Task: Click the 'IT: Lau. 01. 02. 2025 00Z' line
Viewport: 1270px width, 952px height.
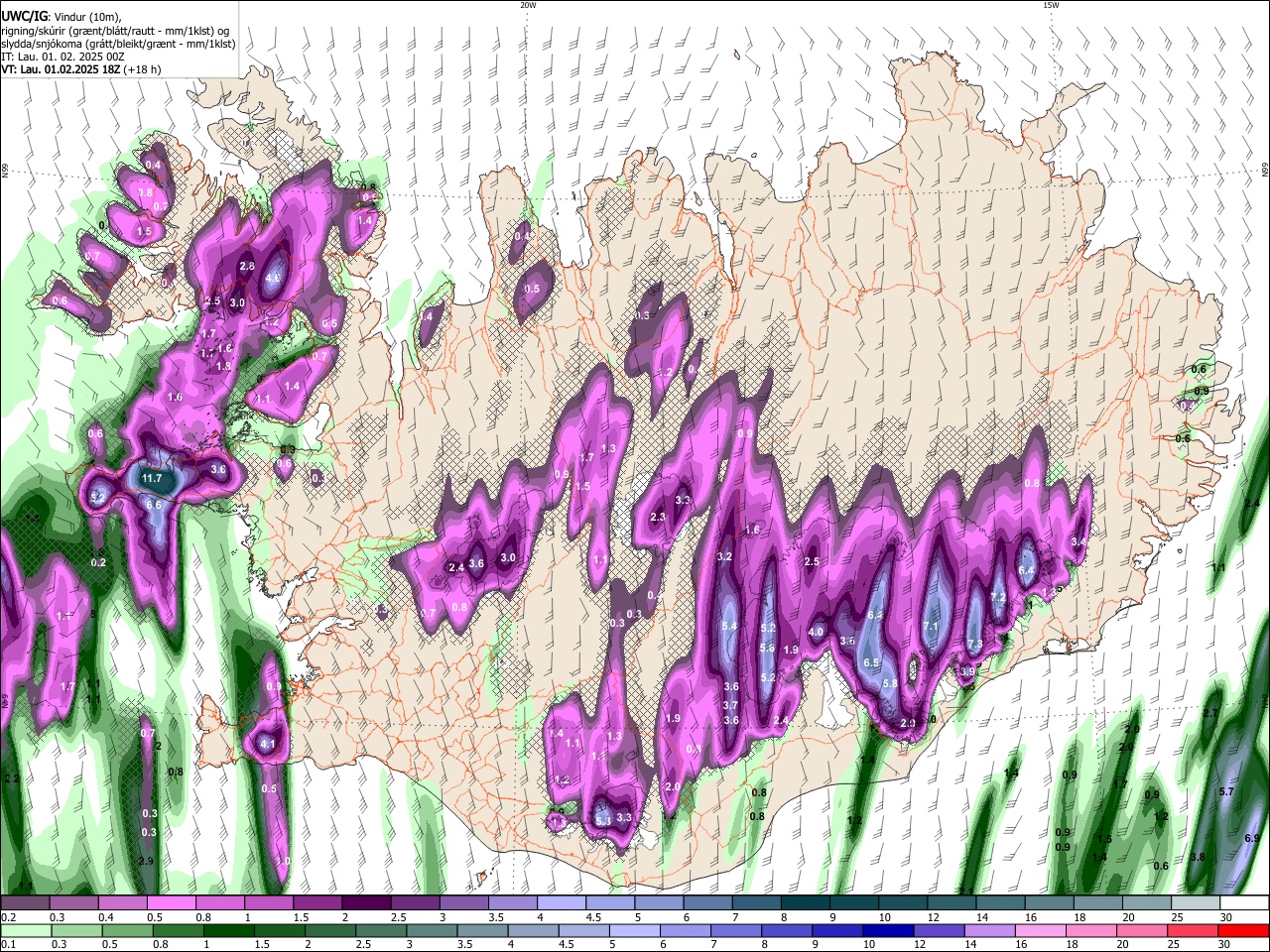Action: point(63,57)
